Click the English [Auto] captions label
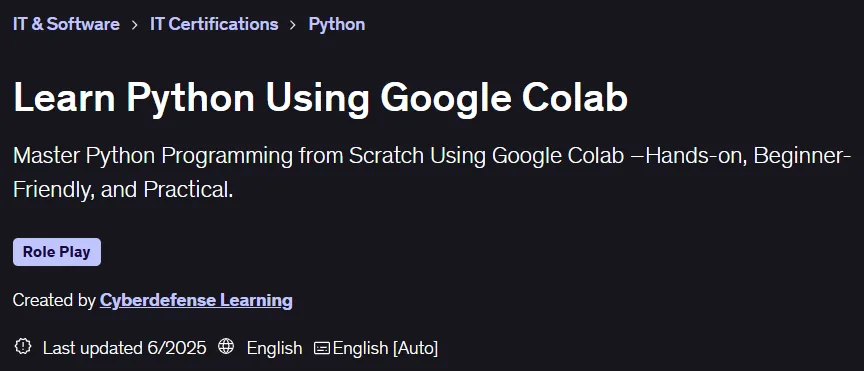The image size is (864, 371). (x=386, y=348)
